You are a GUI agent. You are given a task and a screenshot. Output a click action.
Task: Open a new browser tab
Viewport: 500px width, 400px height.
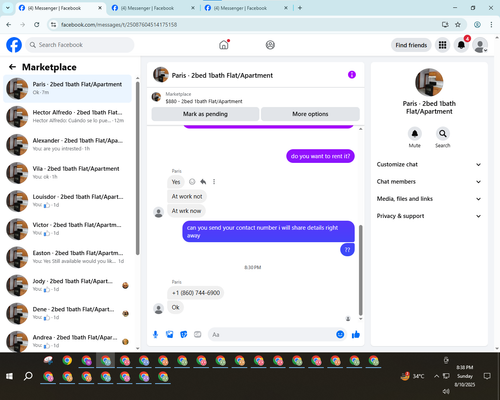[x=300, y=8]
